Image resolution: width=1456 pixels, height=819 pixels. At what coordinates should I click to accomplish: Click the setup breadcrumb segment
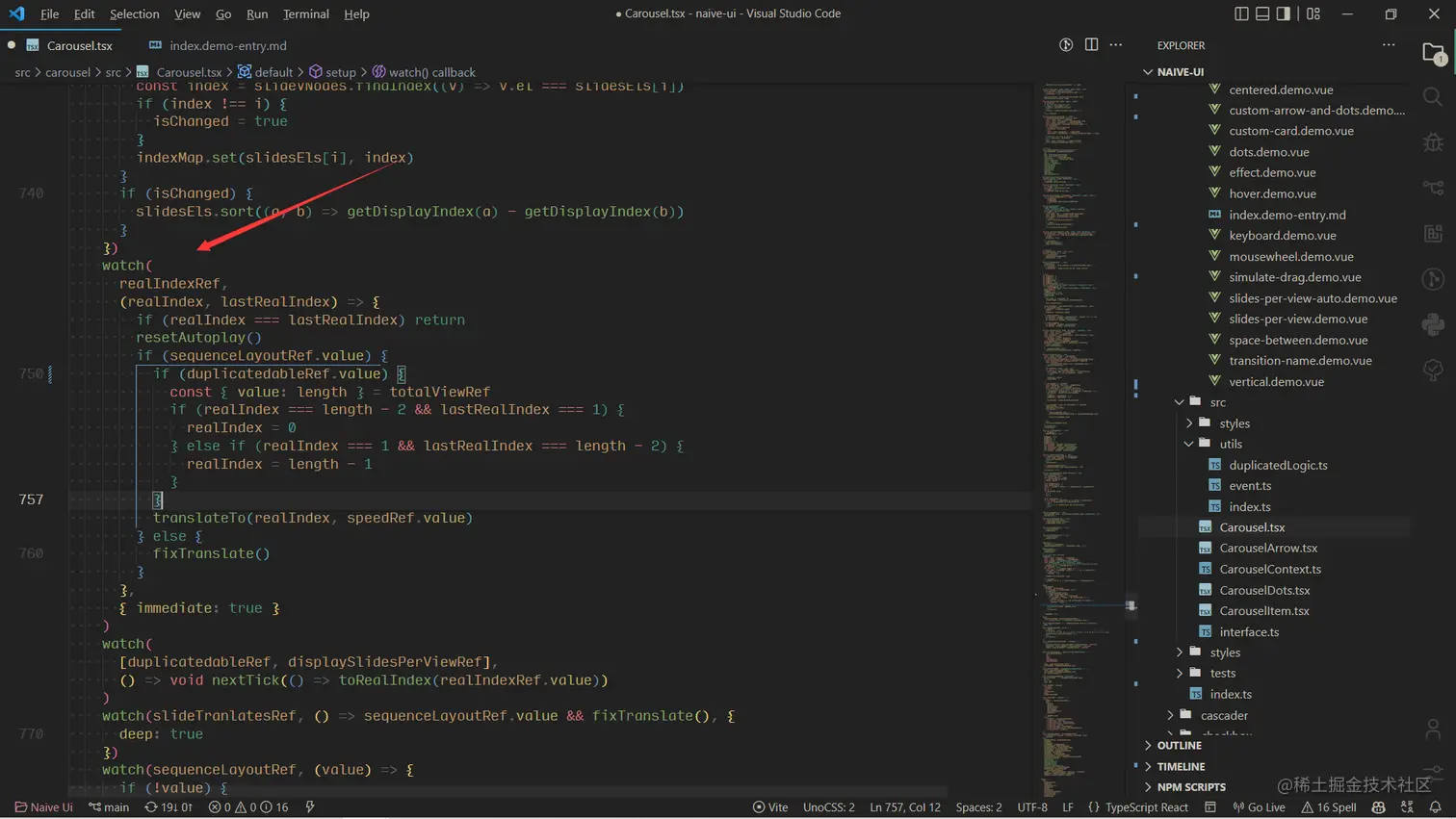click(331, 72)
